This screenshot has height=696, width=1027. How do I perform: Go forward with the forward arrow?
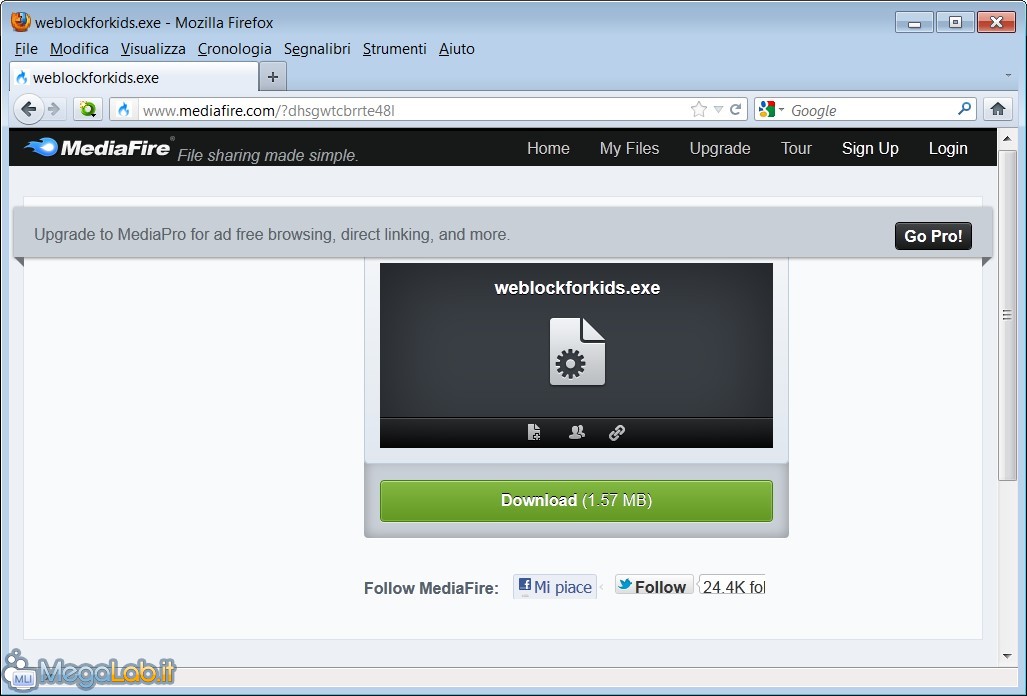coord(54,109)
